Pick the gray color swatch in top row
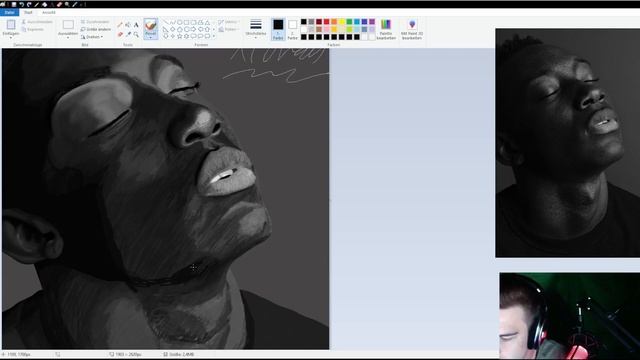This screenshot has width=640, height=360. (x=311, y=22)
